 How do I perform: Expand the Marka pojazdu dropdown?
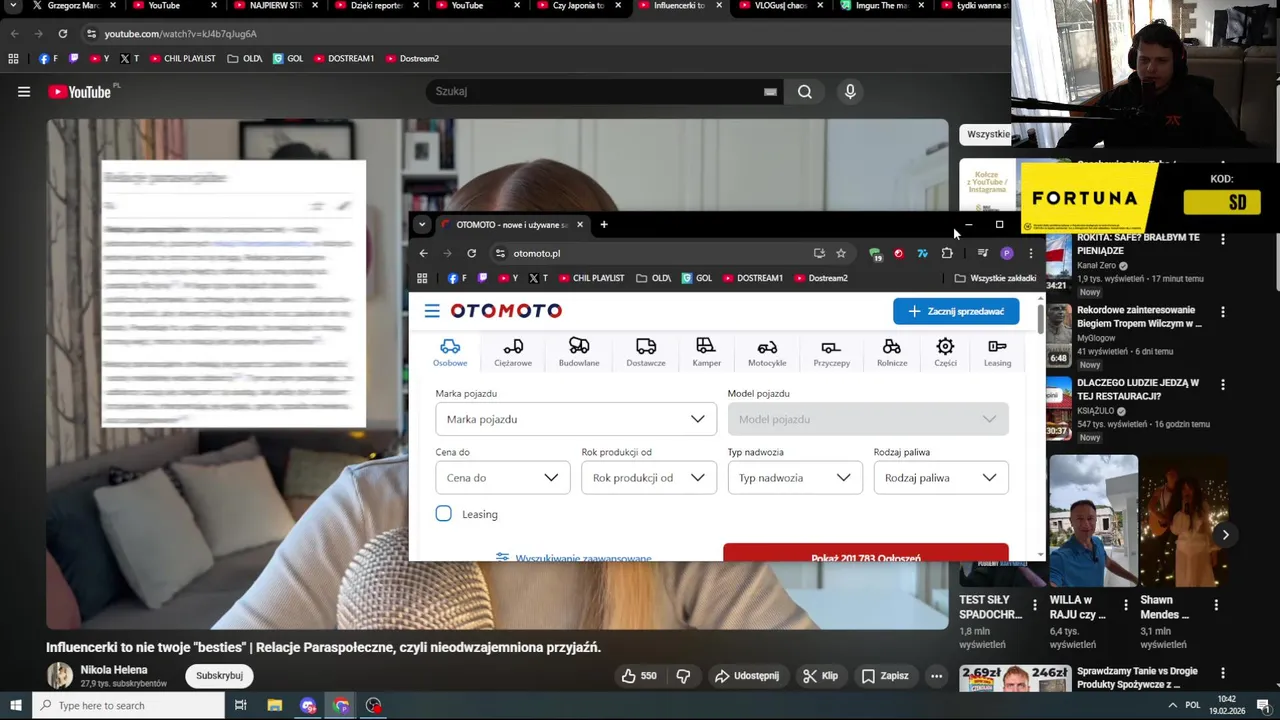coord(576,419)
